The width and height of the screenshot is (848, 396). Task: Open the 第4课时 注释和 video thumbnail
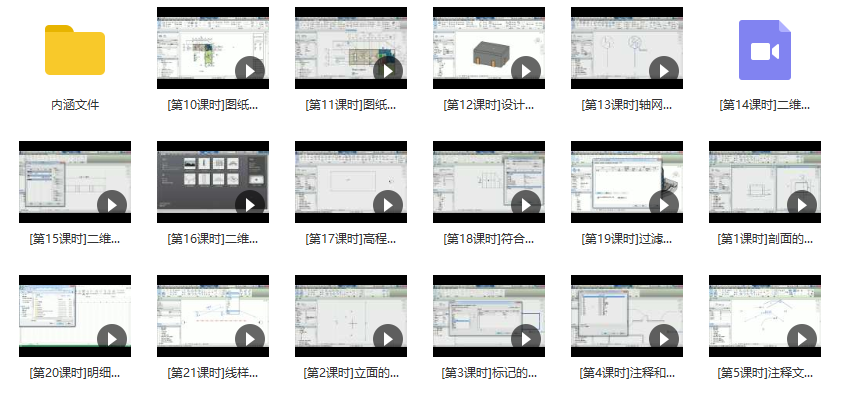(x=627, y=316)
